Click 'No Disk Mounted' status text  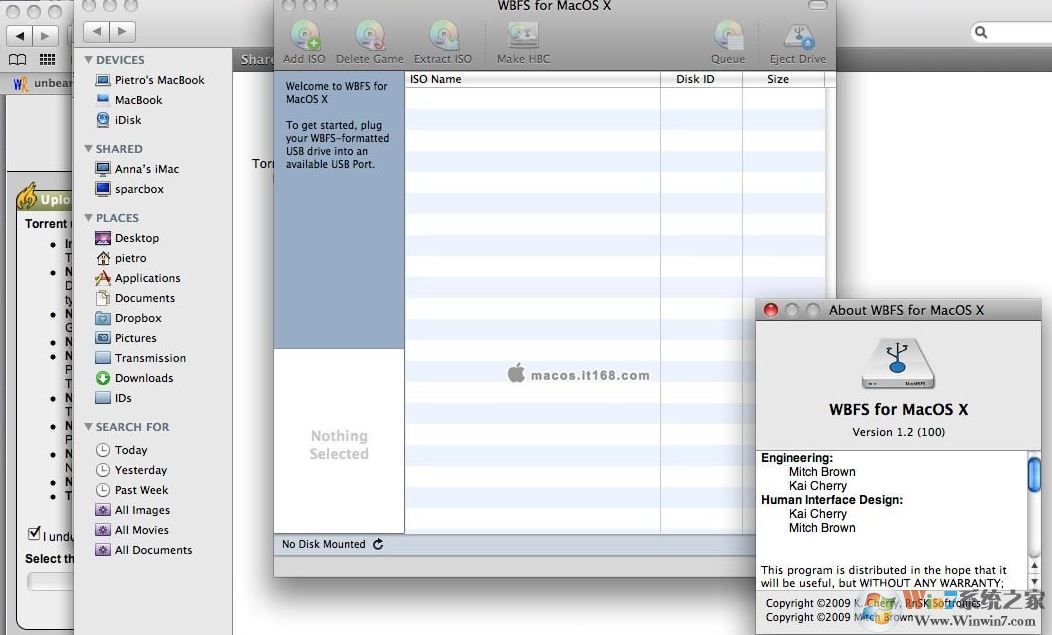tap(323, 544)
